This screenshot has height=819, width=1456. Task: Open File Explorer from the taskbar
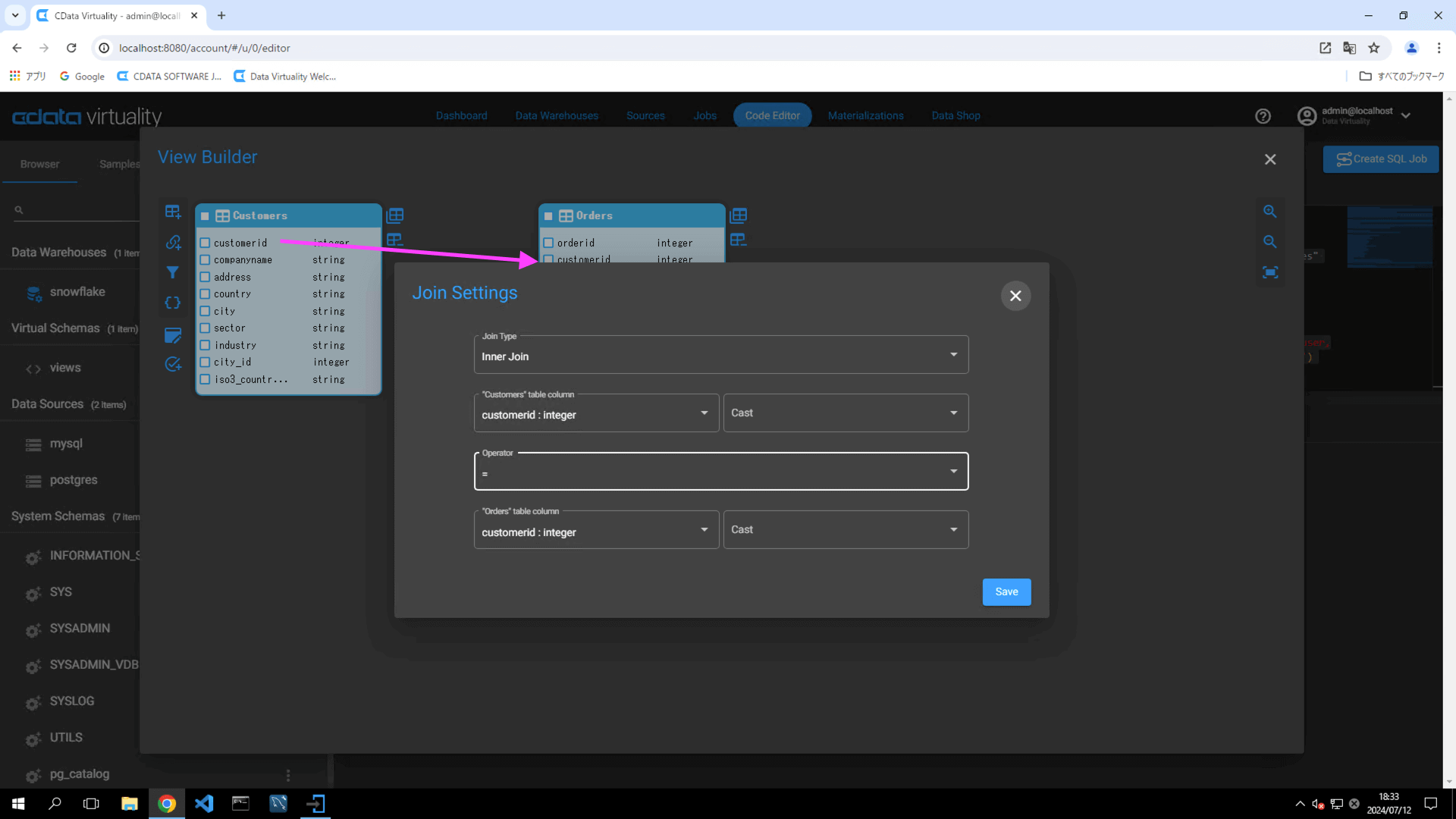point(130,804)
